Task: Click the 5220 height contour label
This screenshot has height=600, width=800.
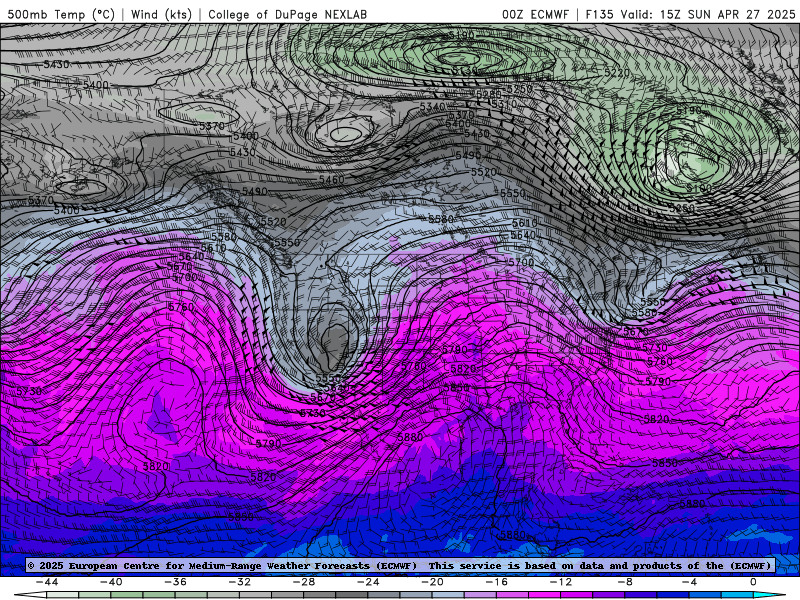Action: [617, 72]
